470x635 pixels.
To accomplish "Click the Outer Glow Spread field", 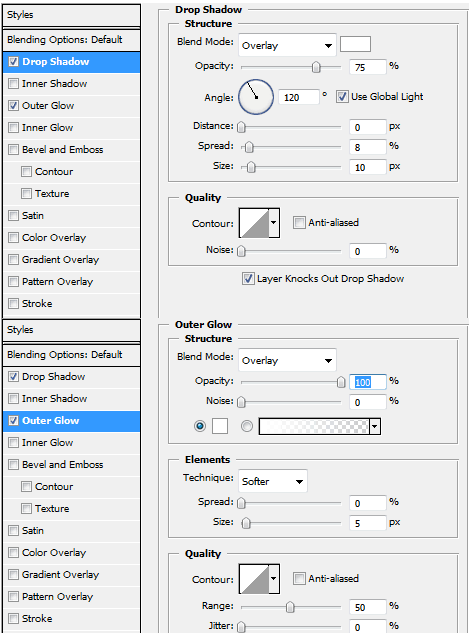I will [x=368, y=503].
